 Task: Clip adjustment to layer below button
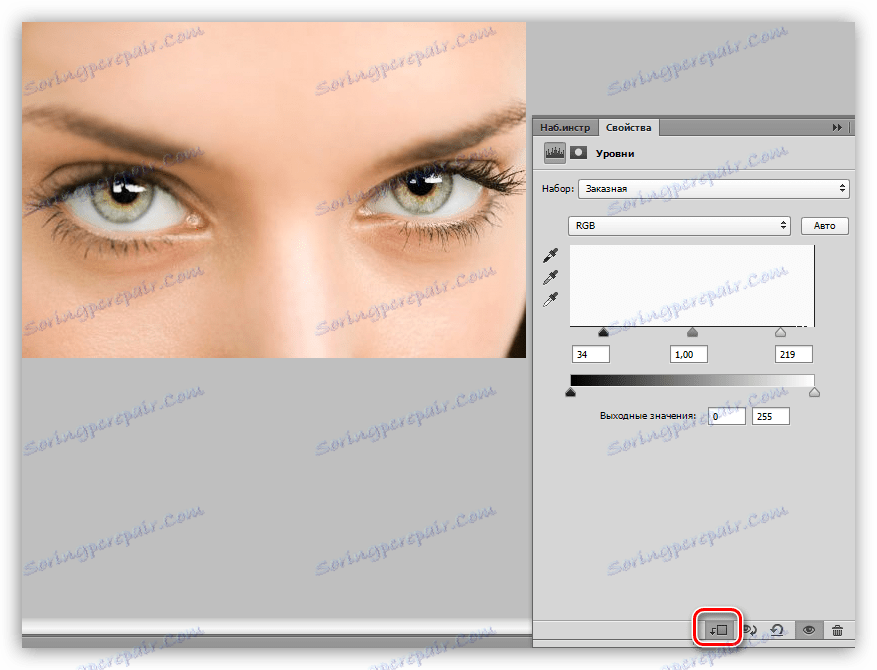coord(718,630)
